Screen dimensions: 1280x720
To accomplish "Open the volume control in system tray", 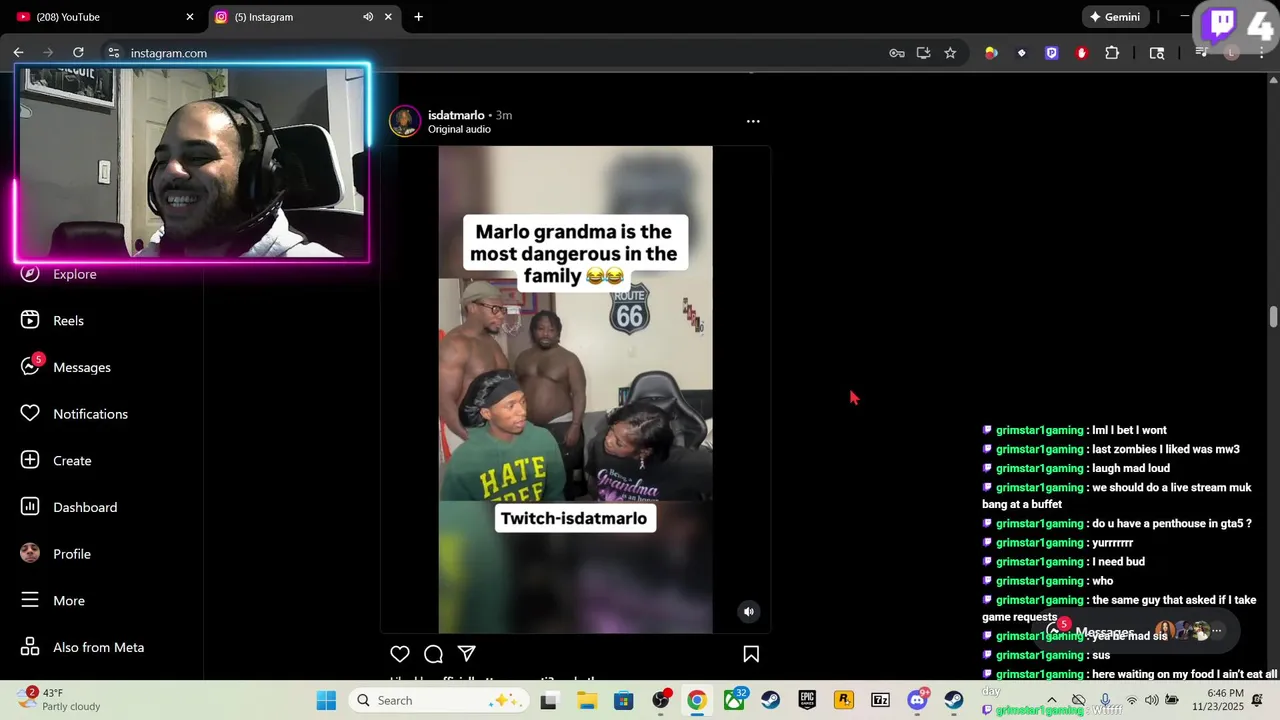I will pos(1151,700).
